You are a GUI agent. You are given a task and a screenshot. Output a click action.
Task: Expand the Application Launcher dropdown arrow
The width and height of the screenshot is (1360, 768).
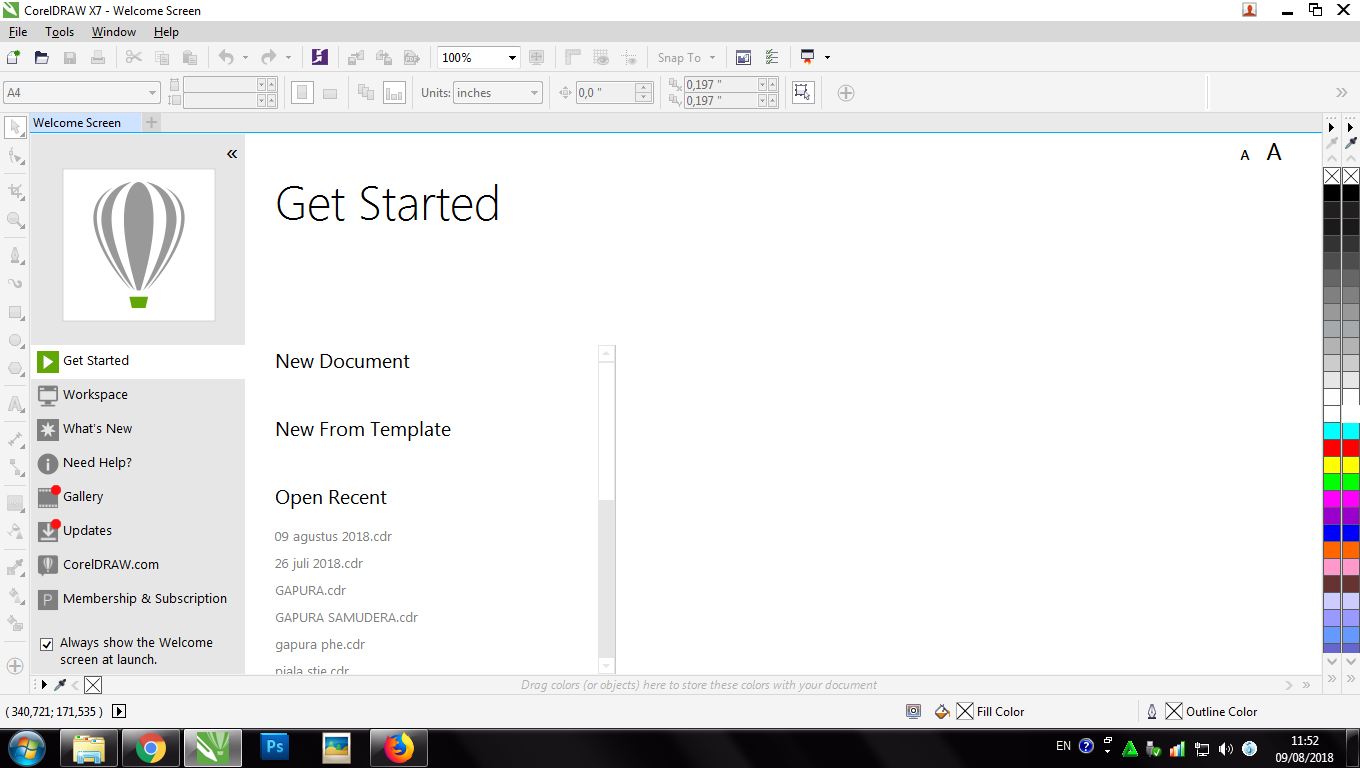pos(827,57)
